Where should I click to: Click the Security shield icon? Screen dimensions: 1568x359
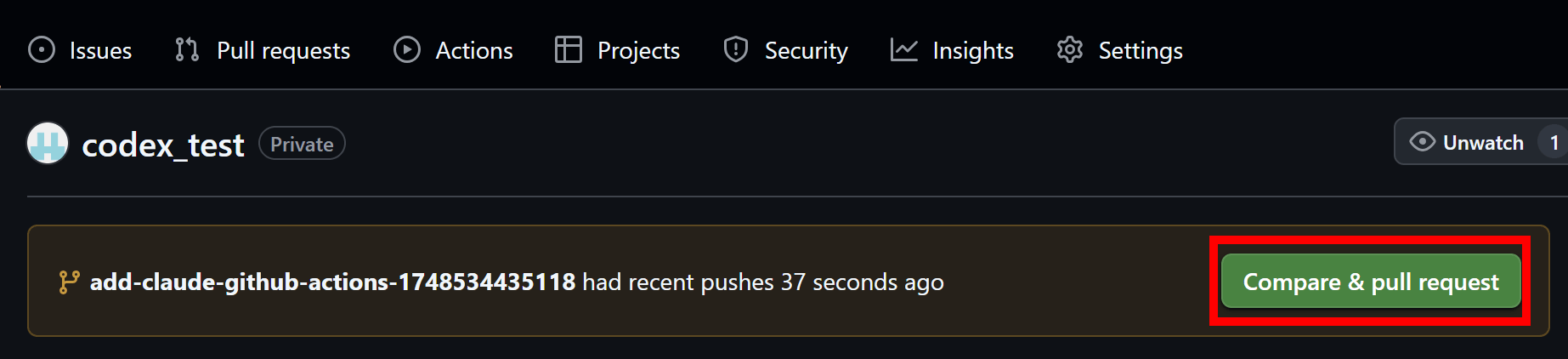(x=736, y=50)
